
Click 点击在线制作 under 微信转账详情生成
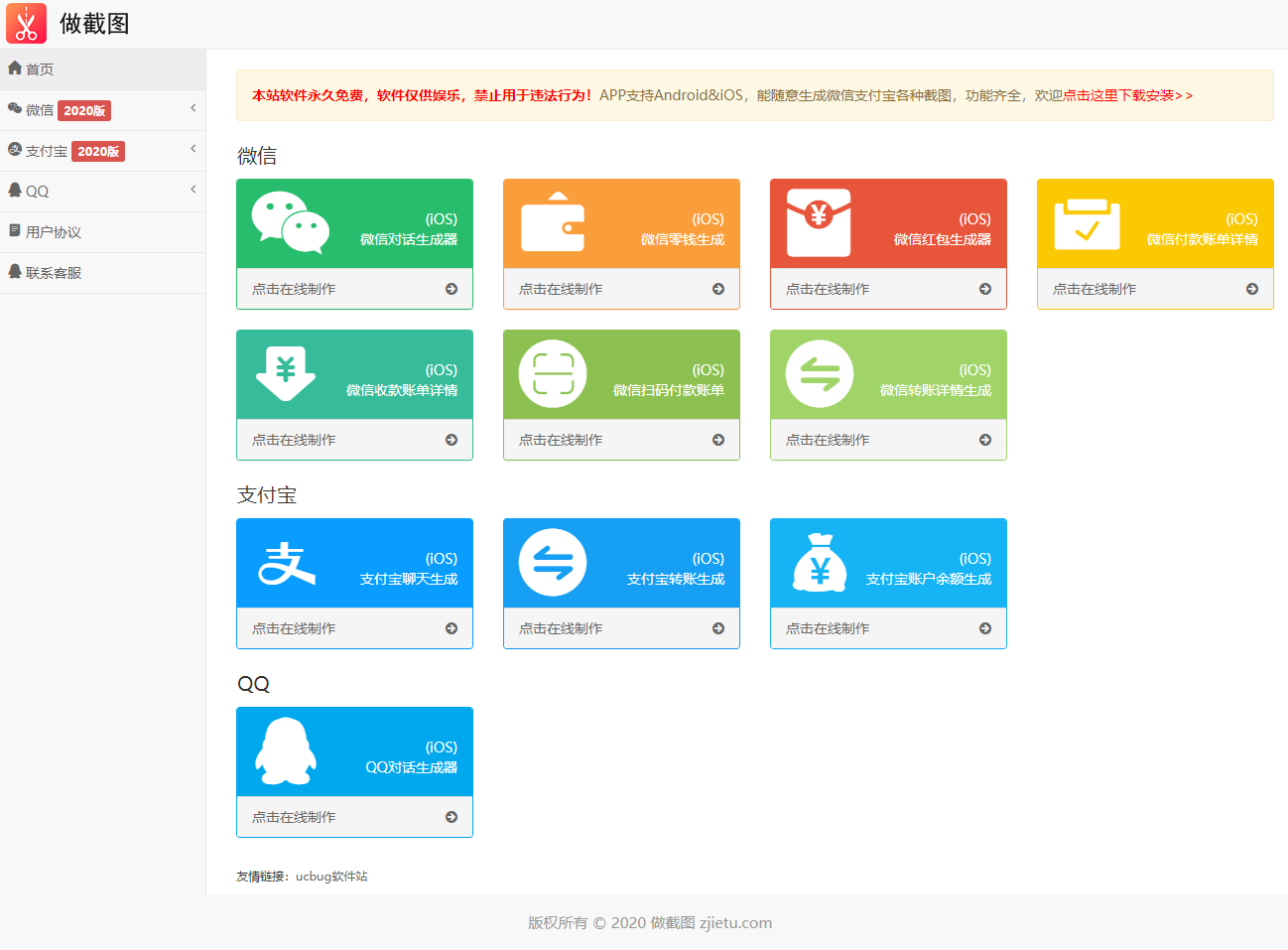coord(828,440)
